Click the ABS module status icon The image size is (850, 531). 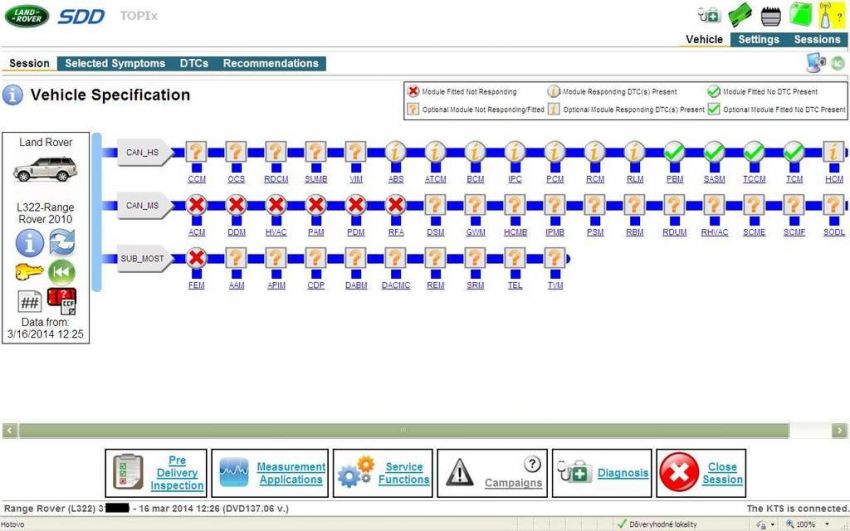(x=395, y=153)
